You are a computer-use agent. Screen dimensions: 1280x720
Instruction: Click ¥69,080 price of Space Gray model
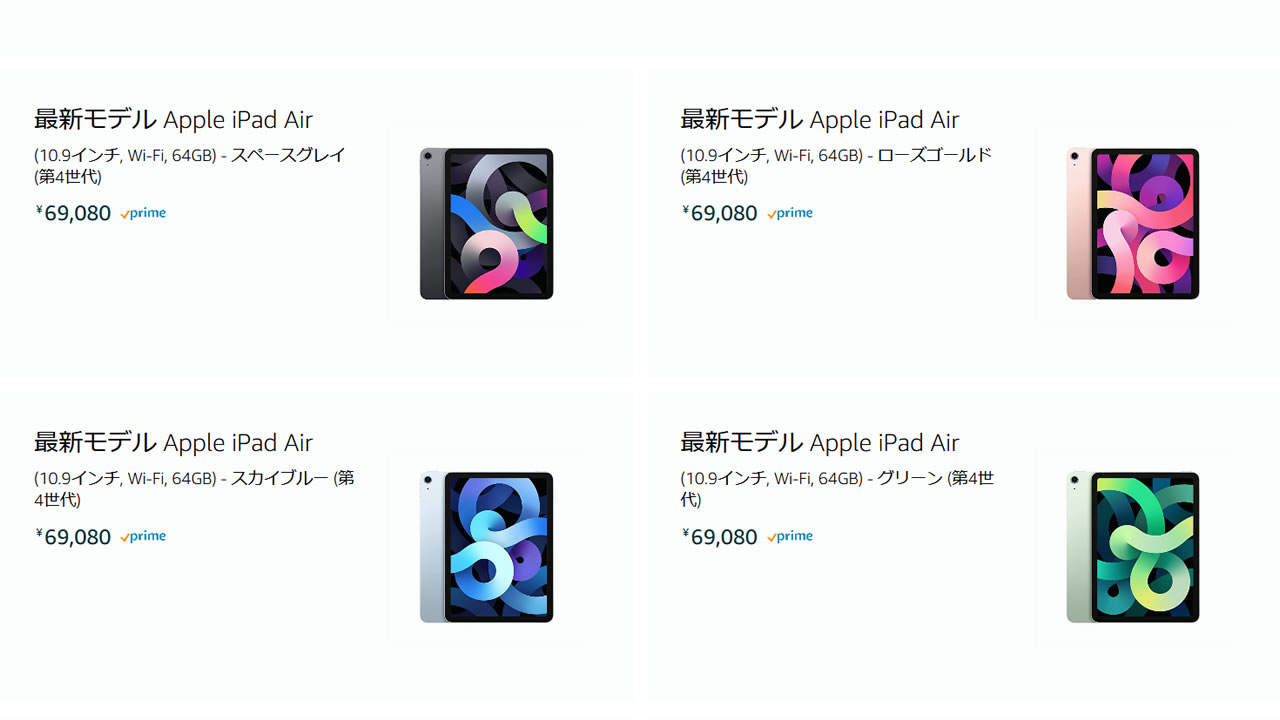point(74,213)
